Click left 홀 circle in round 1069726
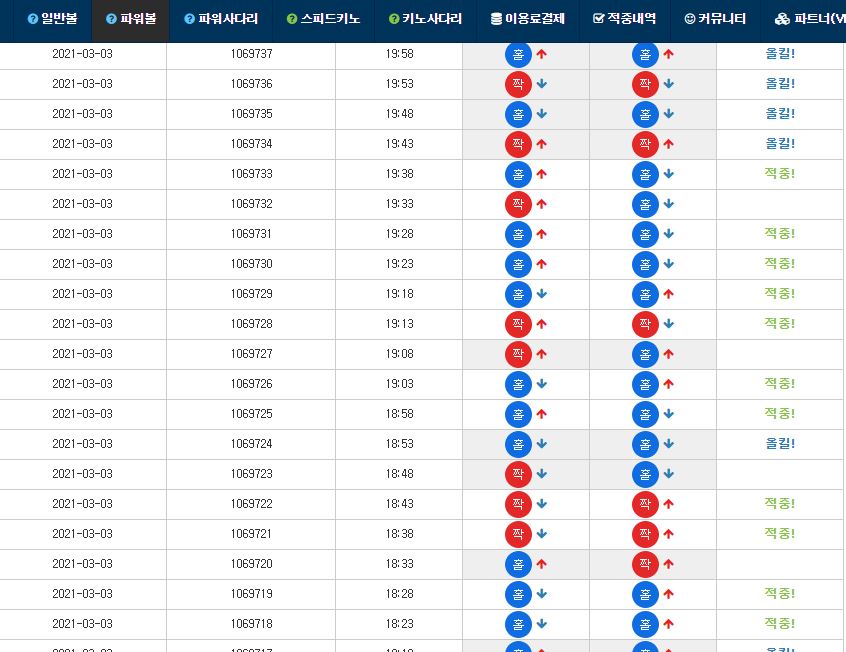The height and width of the screenshot is (652, 846). [518, 384]
